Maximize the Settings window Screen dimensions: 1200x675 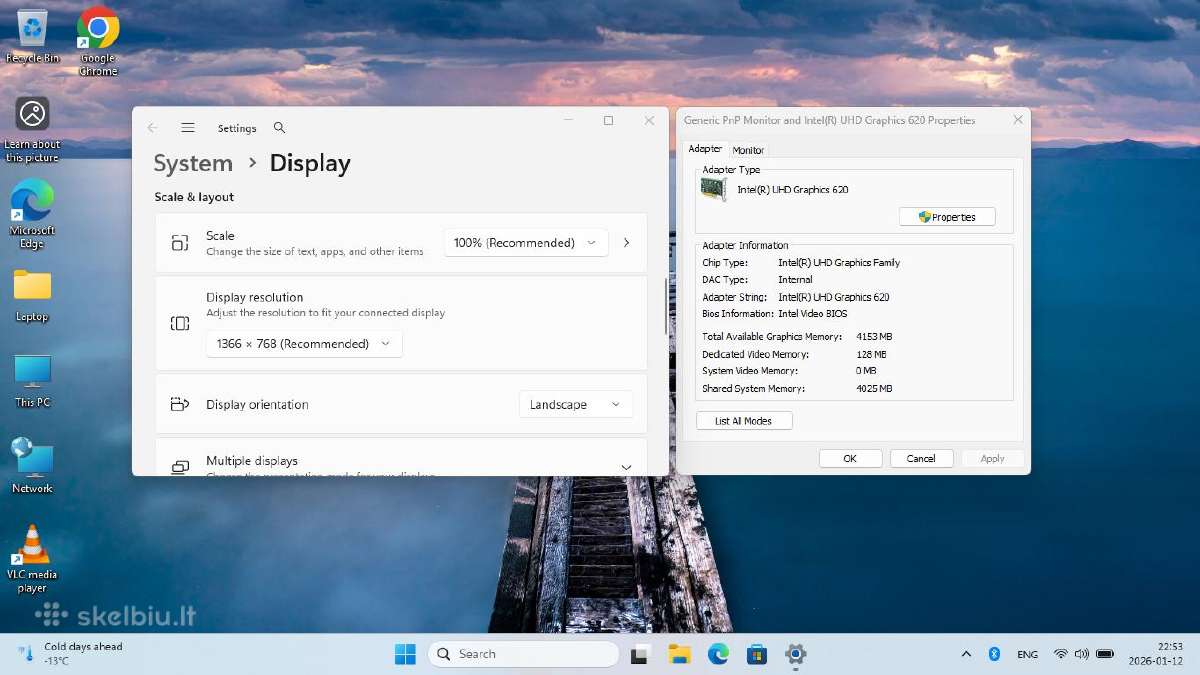pos(608,120)
